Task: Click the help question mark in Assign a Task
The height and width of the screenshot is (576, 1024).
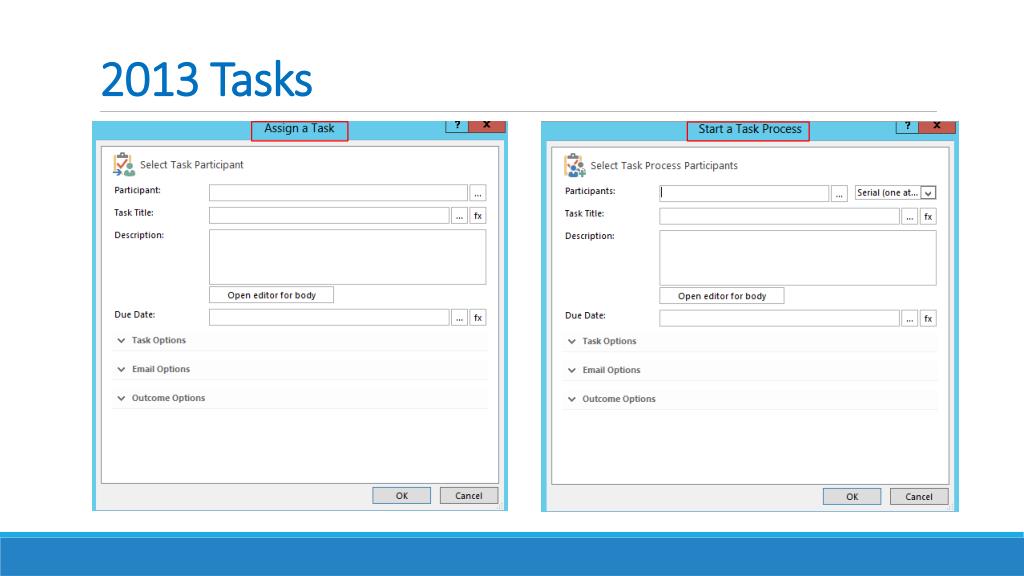Action: tap(456, 125)
